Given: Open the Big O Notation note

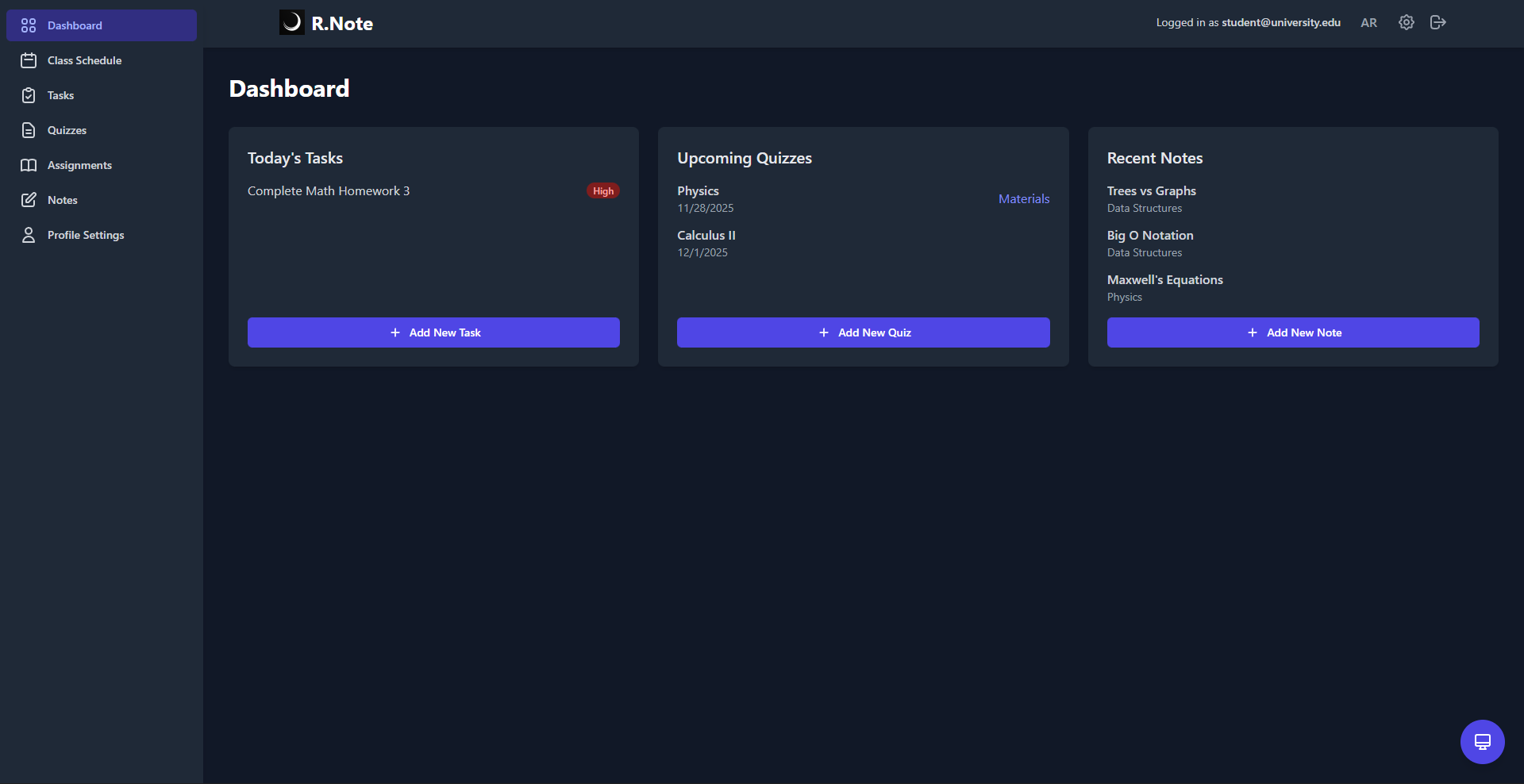Looking at the screenshot, I should click(1150, 236).
